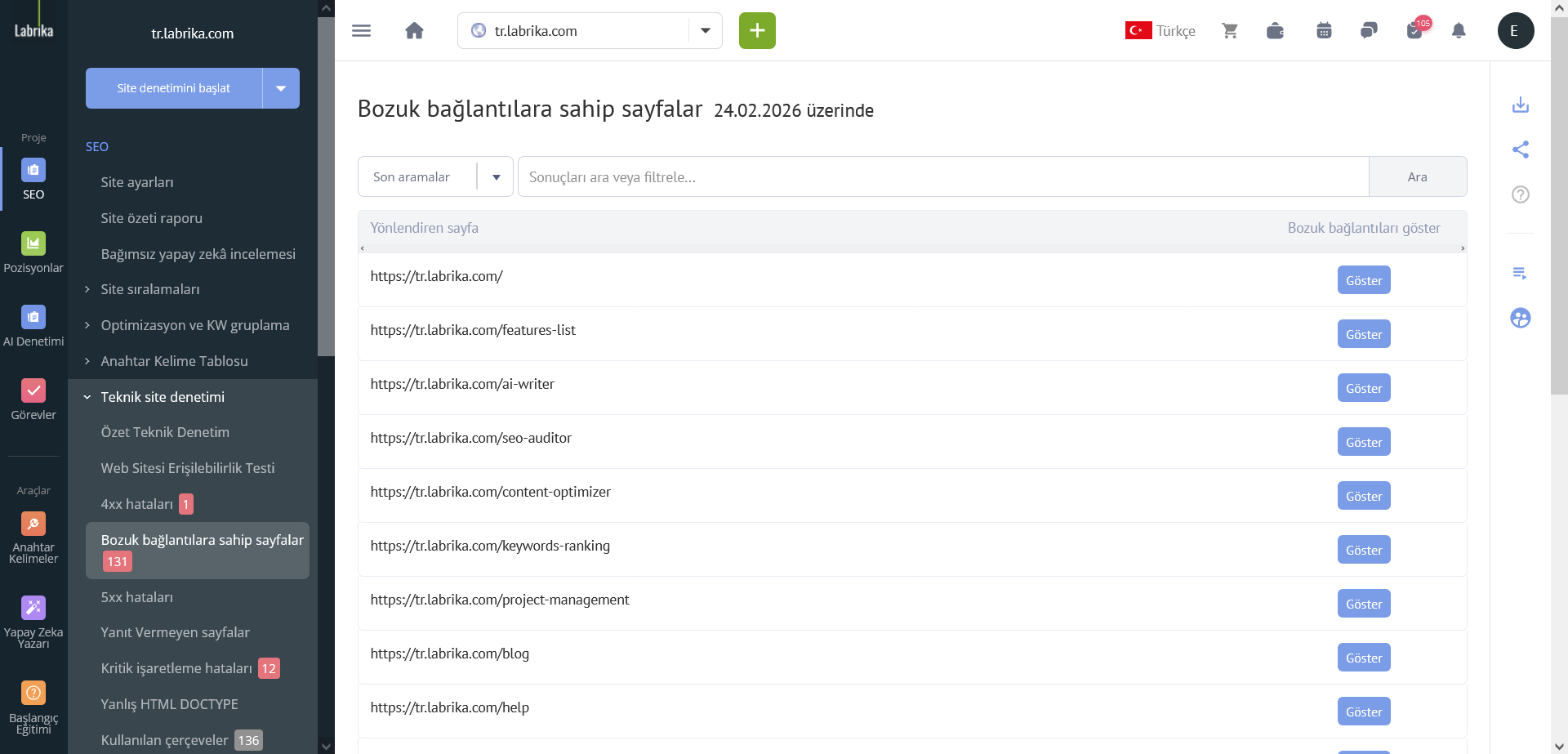This screenshot has width=1568, height=754.
Task: Click the Ara search button
Action: point(1417,176)
